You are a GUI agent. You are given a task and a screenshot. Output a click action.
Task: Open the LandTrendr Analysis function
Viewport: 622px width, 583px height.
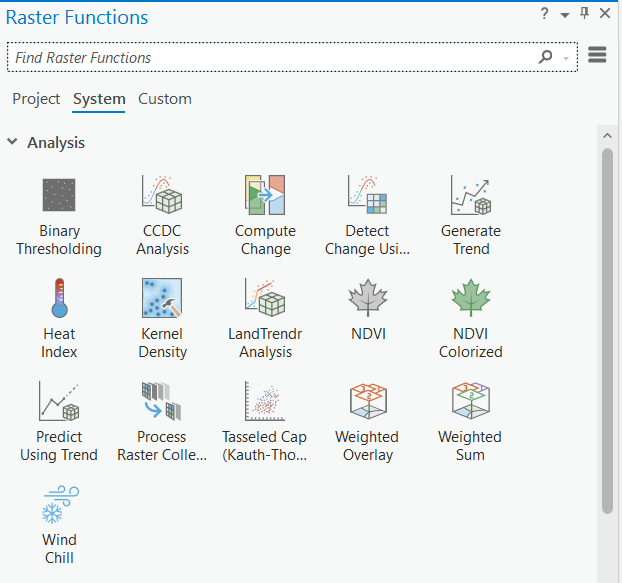(x=265, y=299)
